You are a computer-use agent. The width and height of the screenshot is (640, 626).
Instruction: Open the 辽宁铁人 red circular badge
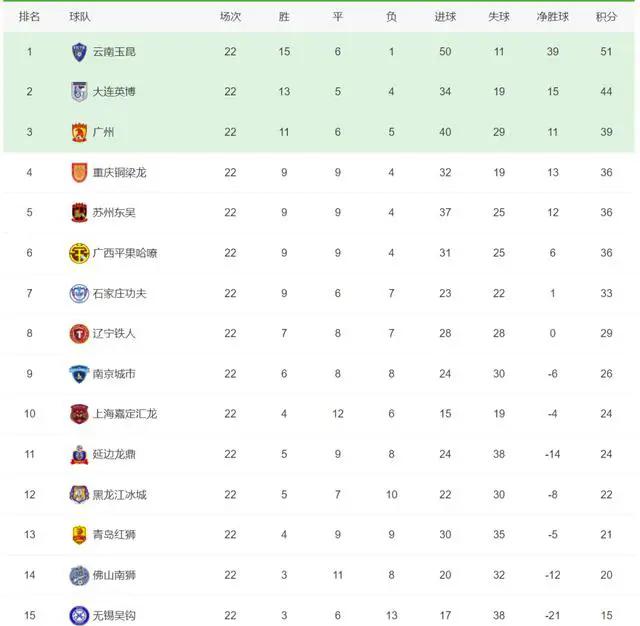point(79,334)
